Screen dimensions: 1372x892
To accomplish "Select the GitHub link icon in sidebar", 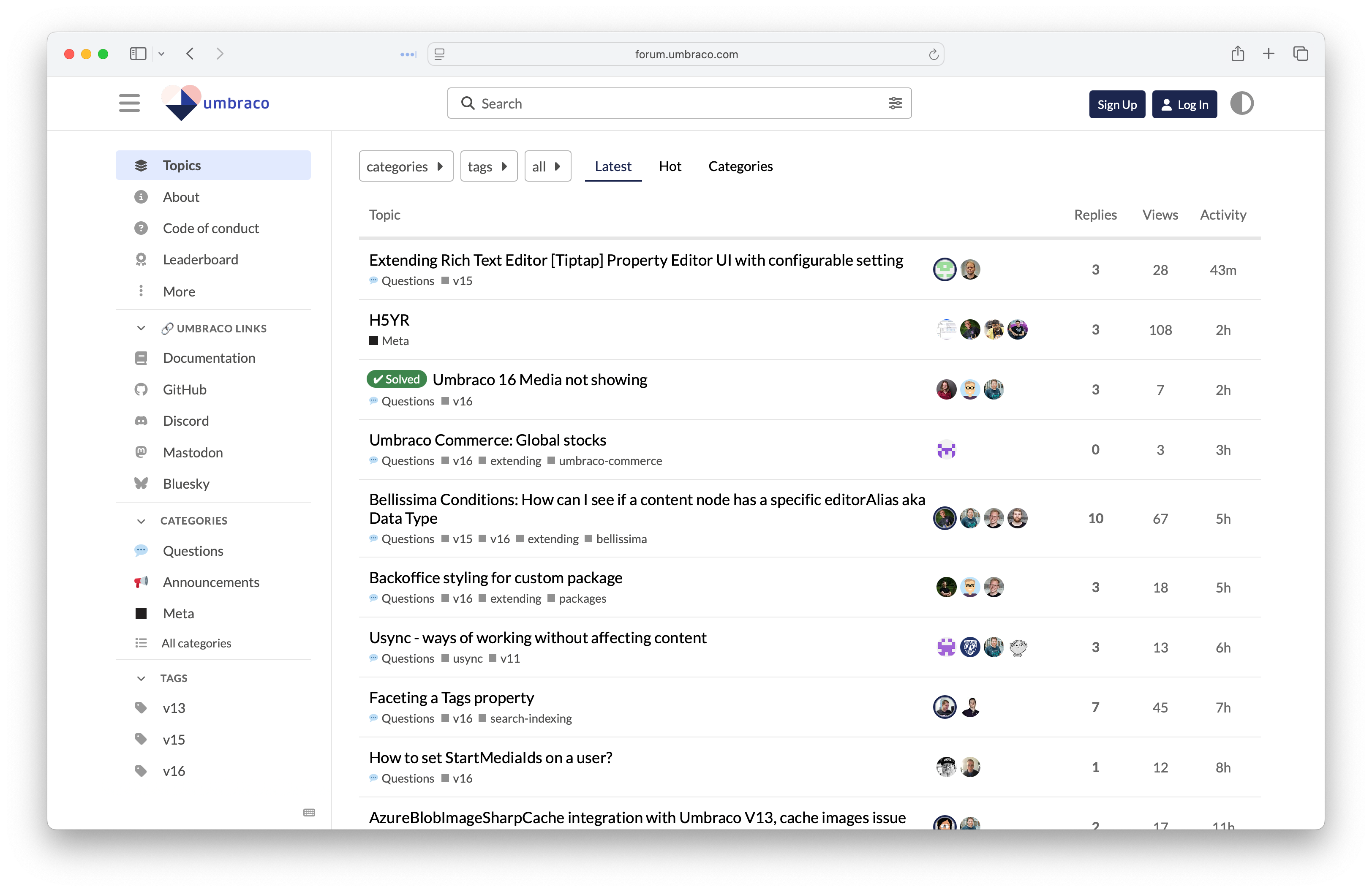I will 141,389.
